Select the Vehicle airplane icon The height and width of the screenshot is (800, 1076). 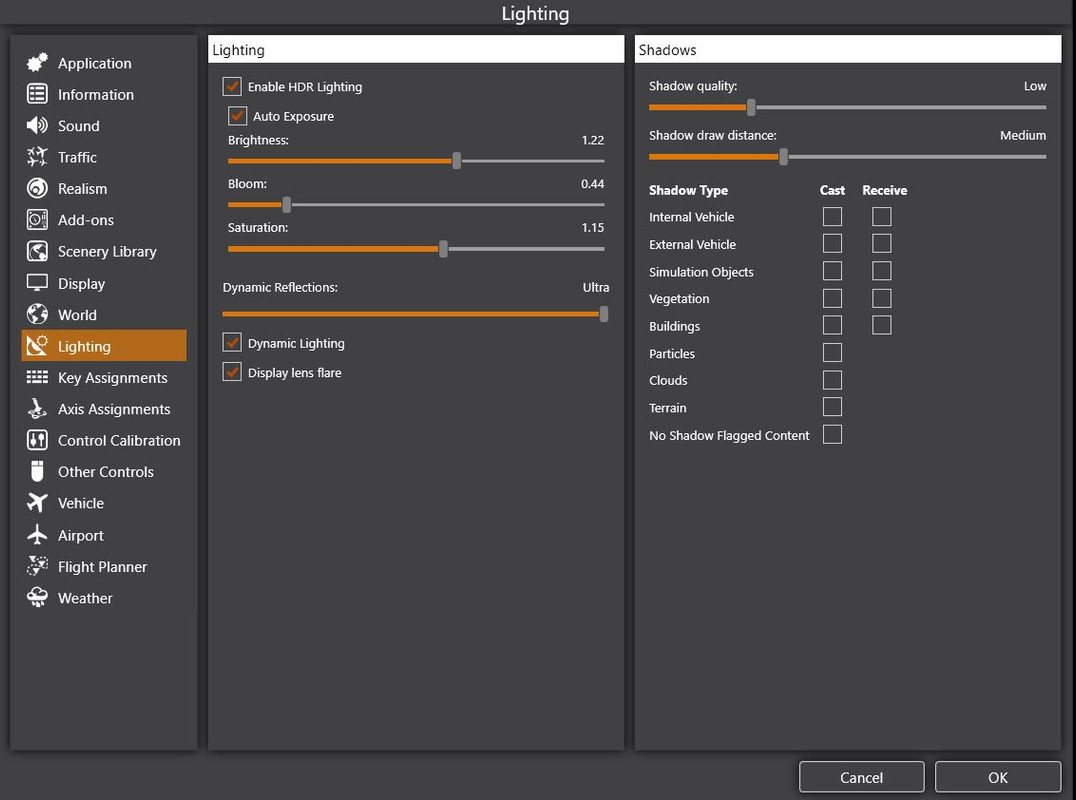(x=37, y=503)
